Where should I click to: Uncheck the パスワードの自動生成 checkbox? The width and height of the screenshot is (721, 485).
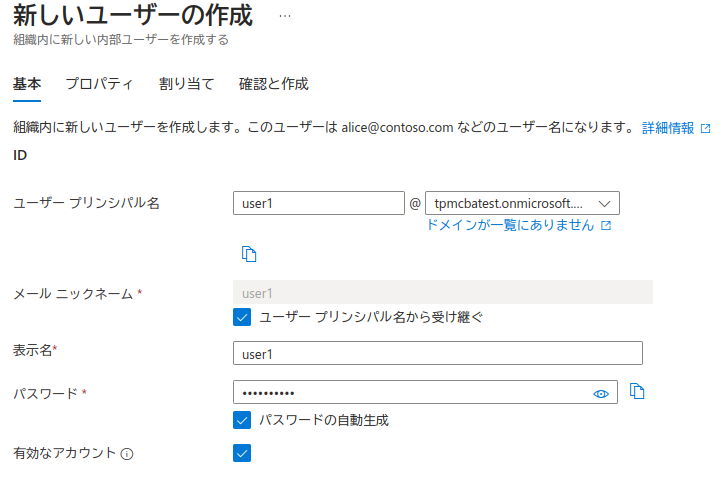coord(241,420)
